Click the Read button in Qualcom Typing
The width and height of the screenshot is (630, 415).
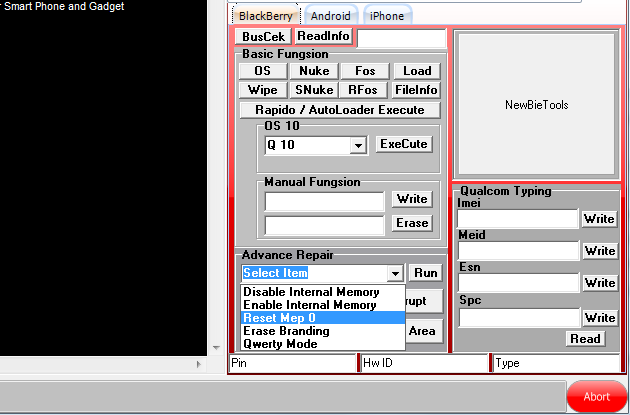pos(585,339)
